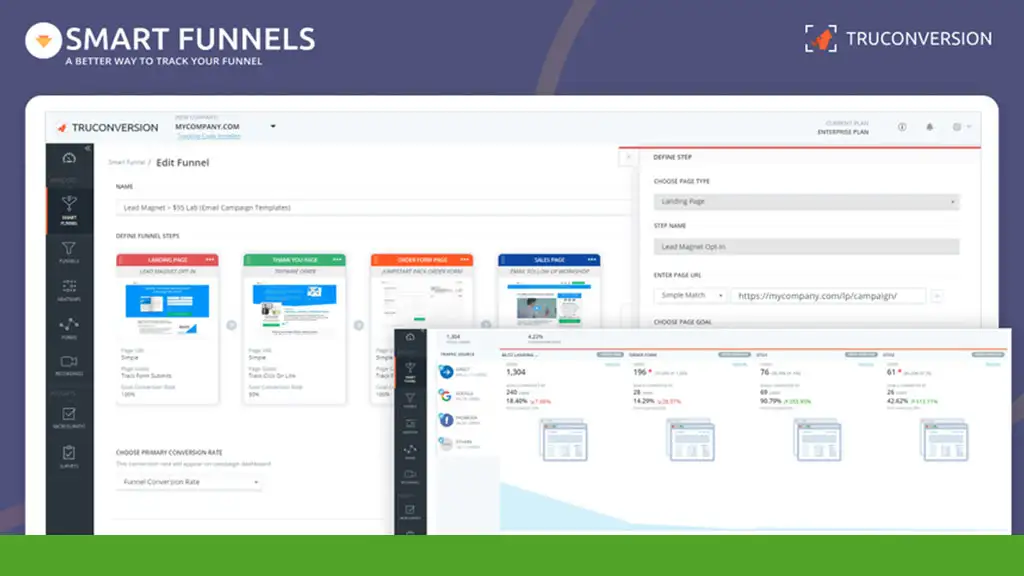Click the ENTERPRISE PLAN label
Screen dimensions: 1024x576
pos(843,132)
